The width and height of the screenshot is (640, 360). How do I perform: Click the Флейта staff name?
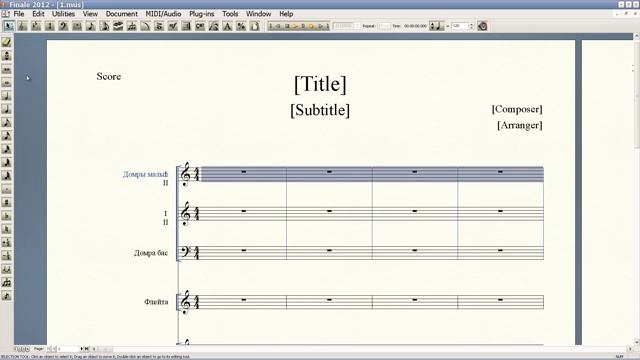coord(156,302)
